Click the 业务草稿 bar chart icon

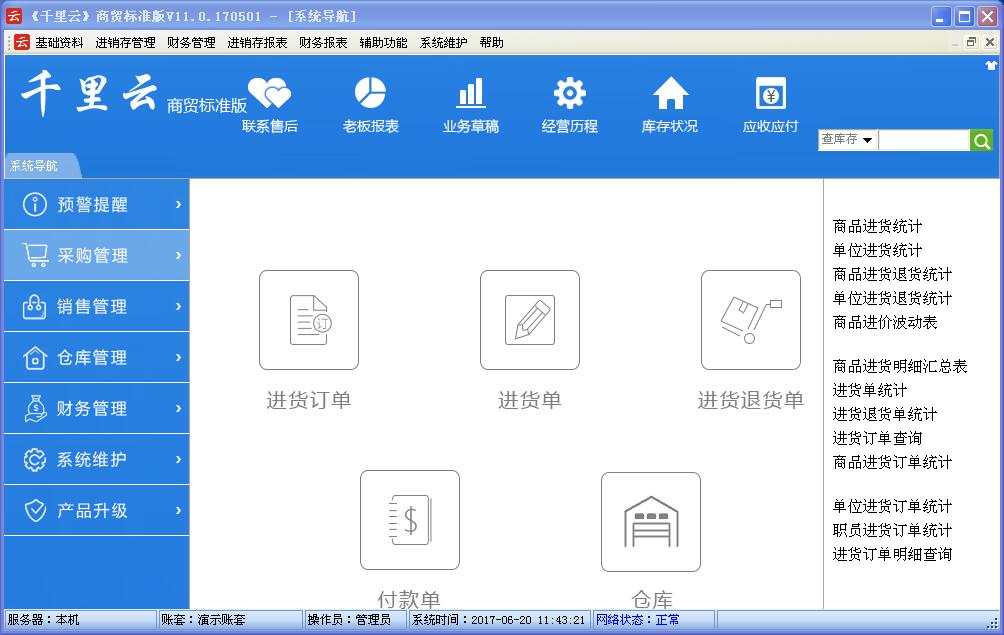[470, 94]
